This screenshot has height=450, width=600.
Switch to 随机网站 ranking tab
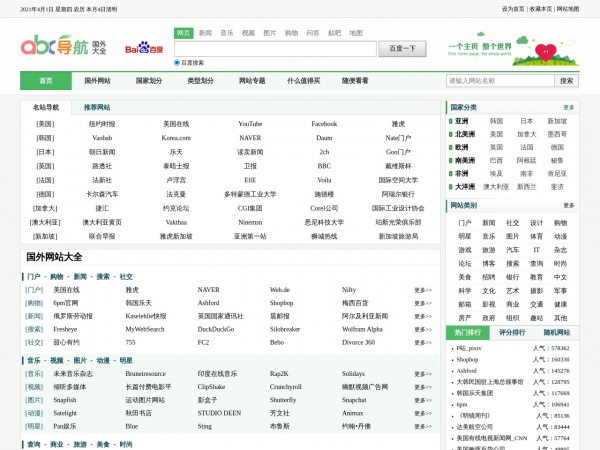(x=556, y=332)
